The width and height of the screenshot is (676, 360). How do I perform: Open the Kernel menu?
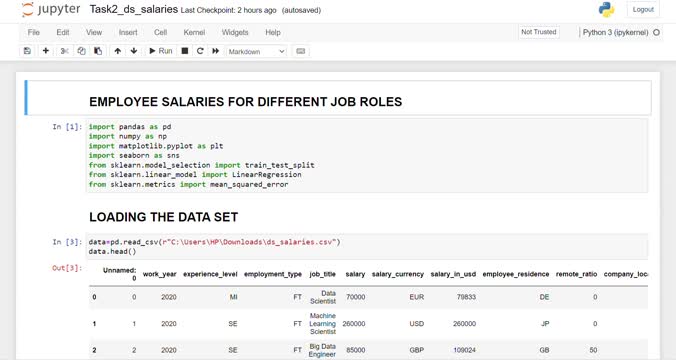coord(194,32)
